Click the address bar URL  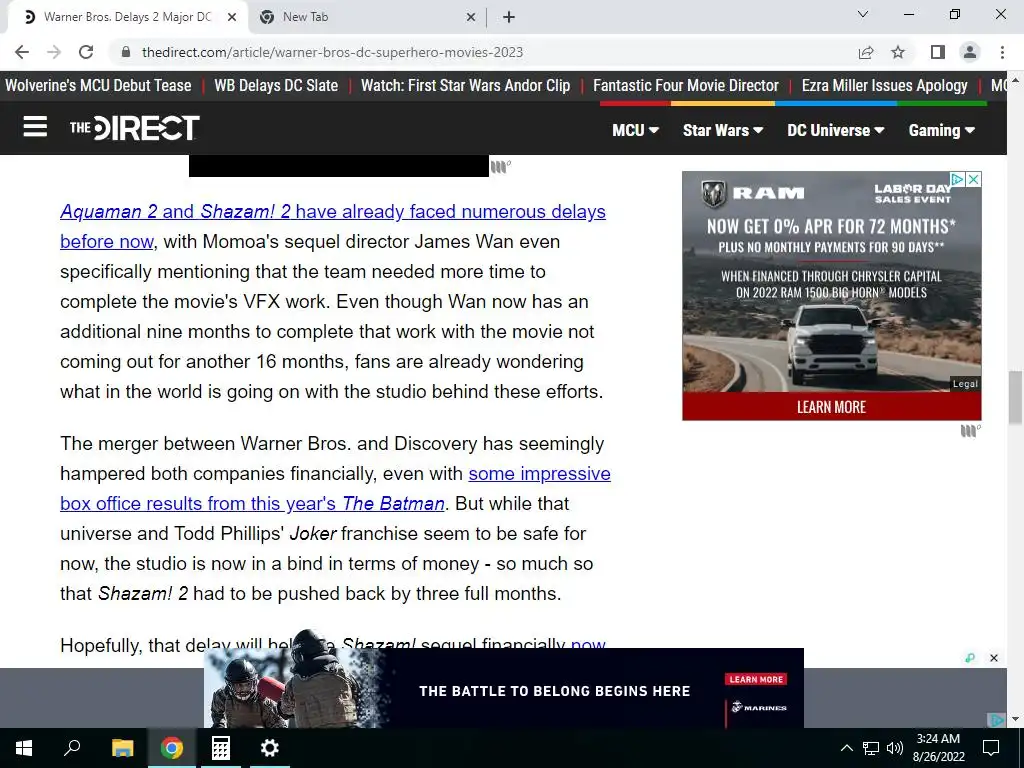click(332, 52)
